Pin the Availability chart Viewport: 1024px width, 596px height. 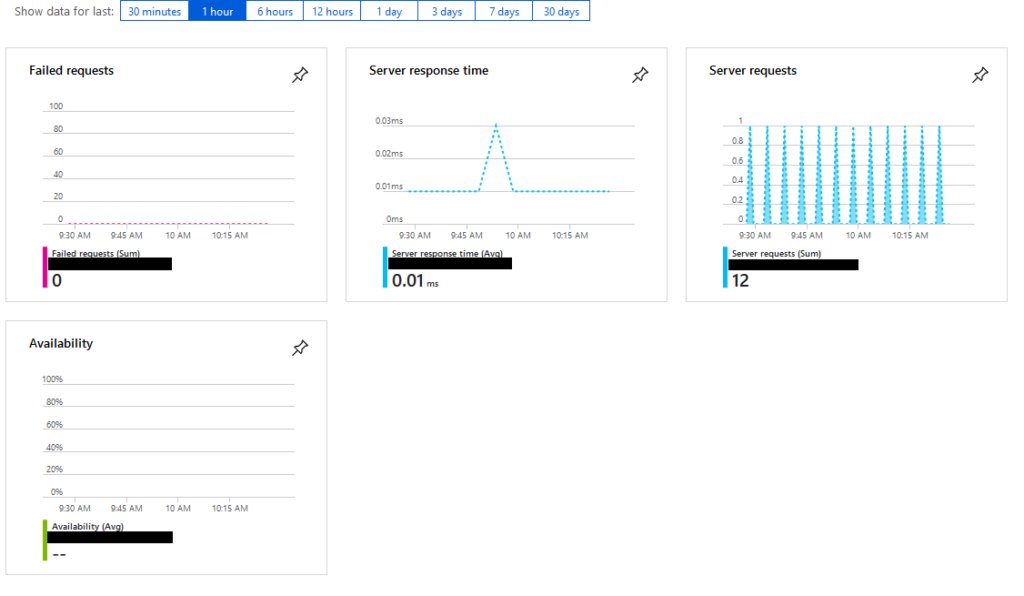point(300,348)
